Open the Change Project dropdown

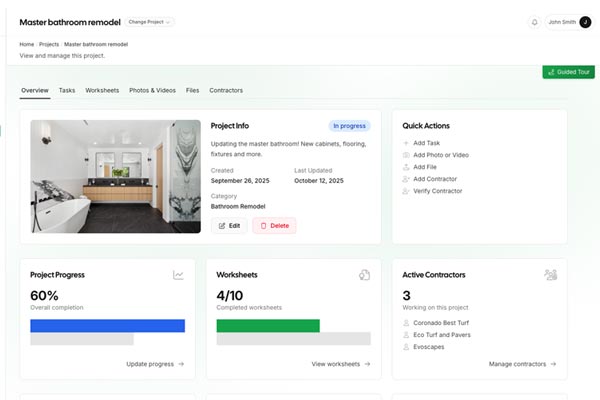[x=150, y=21]
